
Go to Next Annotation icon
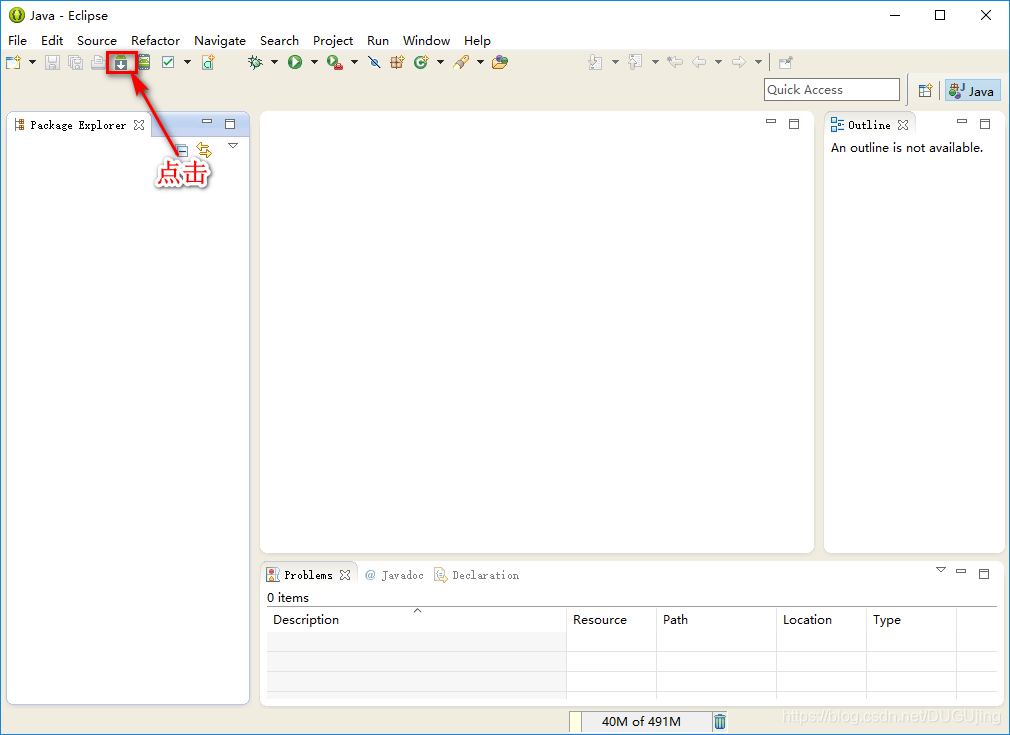point(595,62)
